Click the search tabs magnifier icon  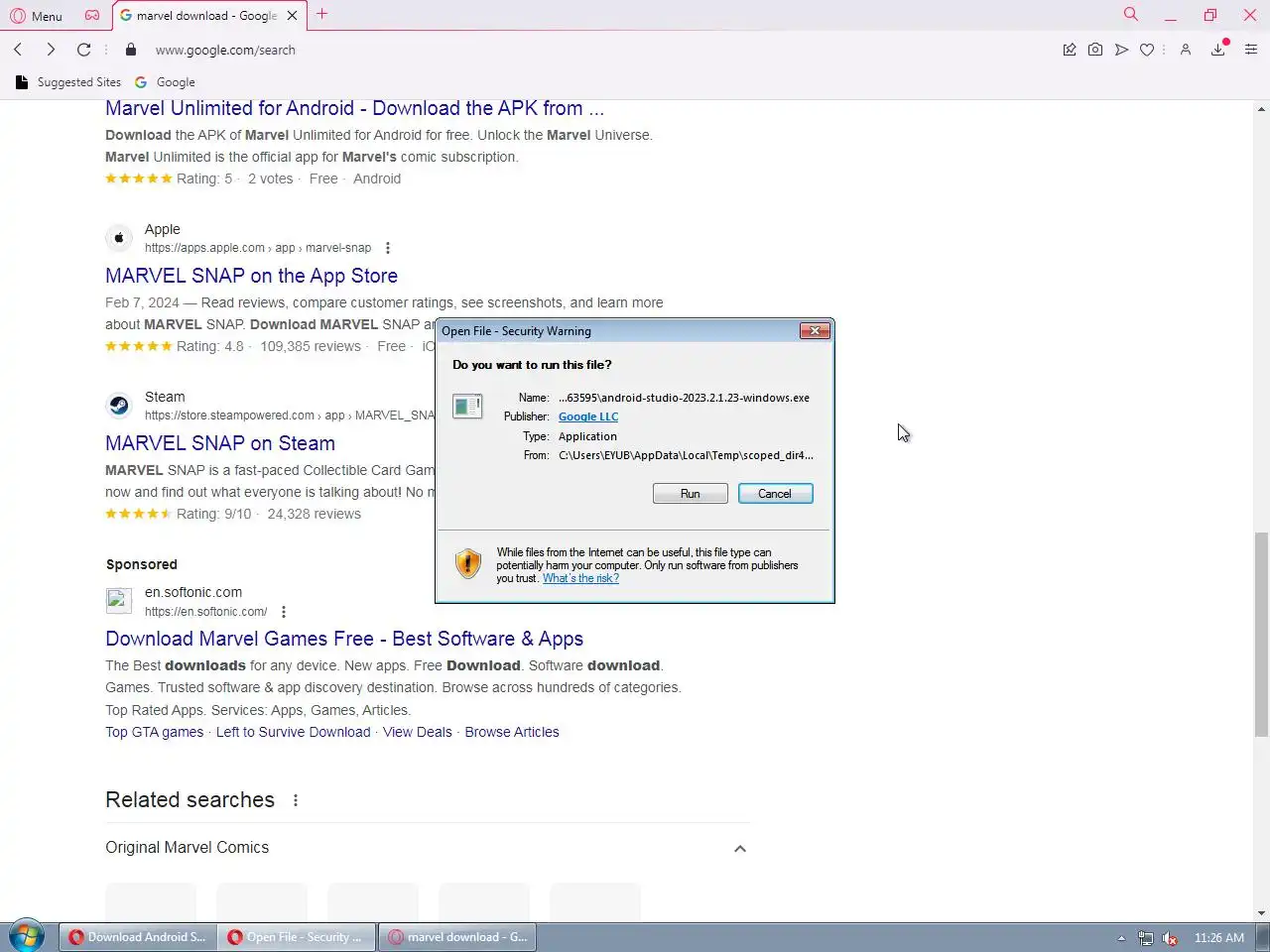pyautogui.click(x=1130, y=14)
